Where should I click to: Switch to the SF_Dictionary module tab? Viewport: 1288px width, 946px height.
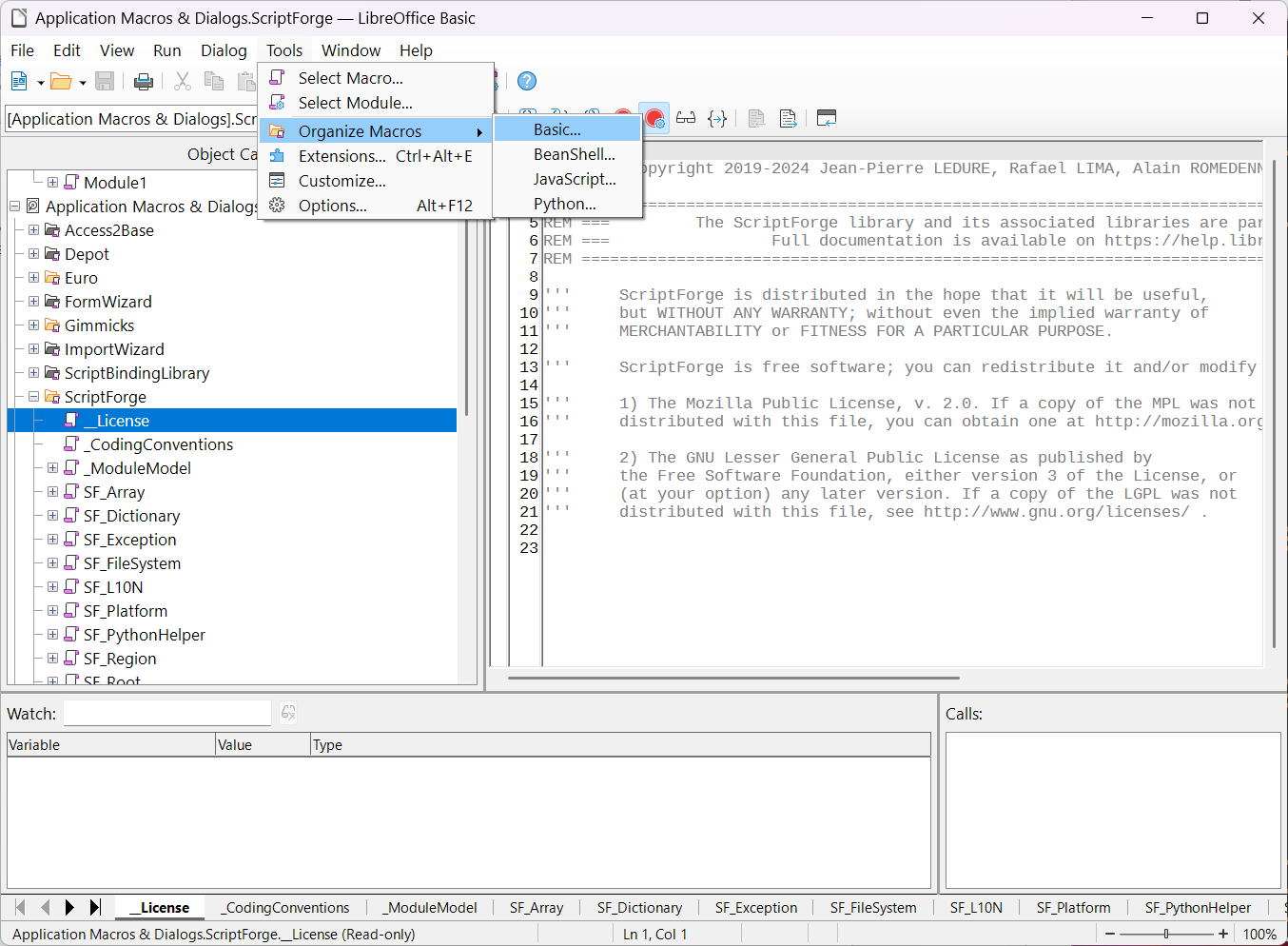point(639,907)
